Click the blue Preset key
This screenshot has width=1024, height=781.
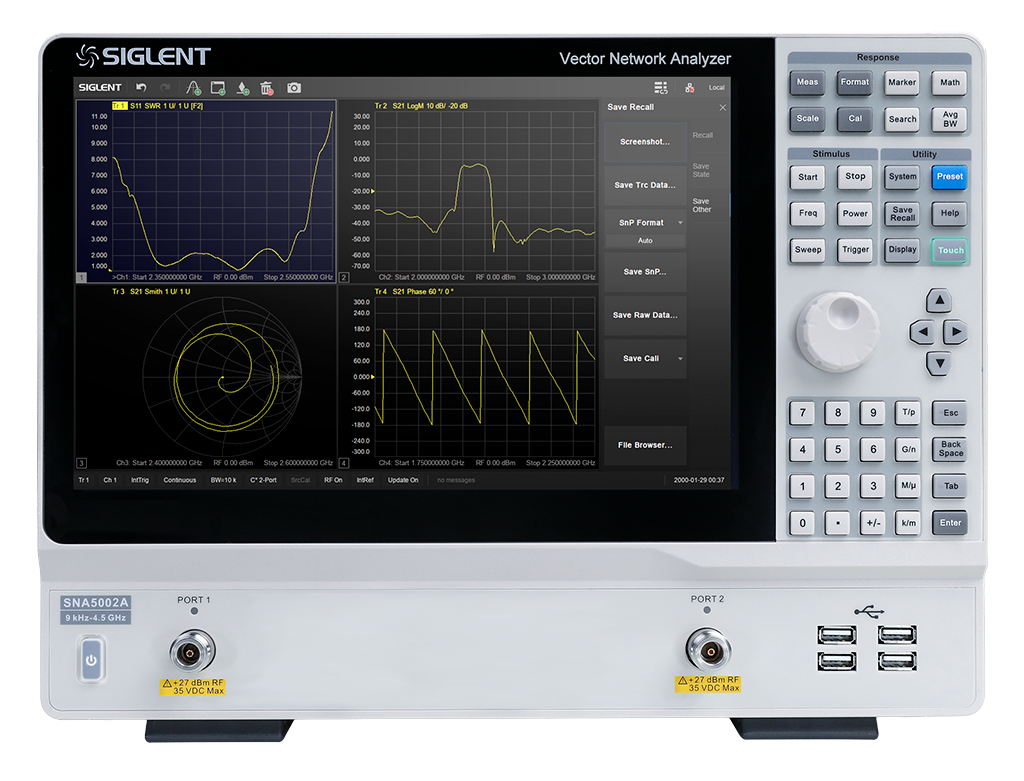point(950,177)
